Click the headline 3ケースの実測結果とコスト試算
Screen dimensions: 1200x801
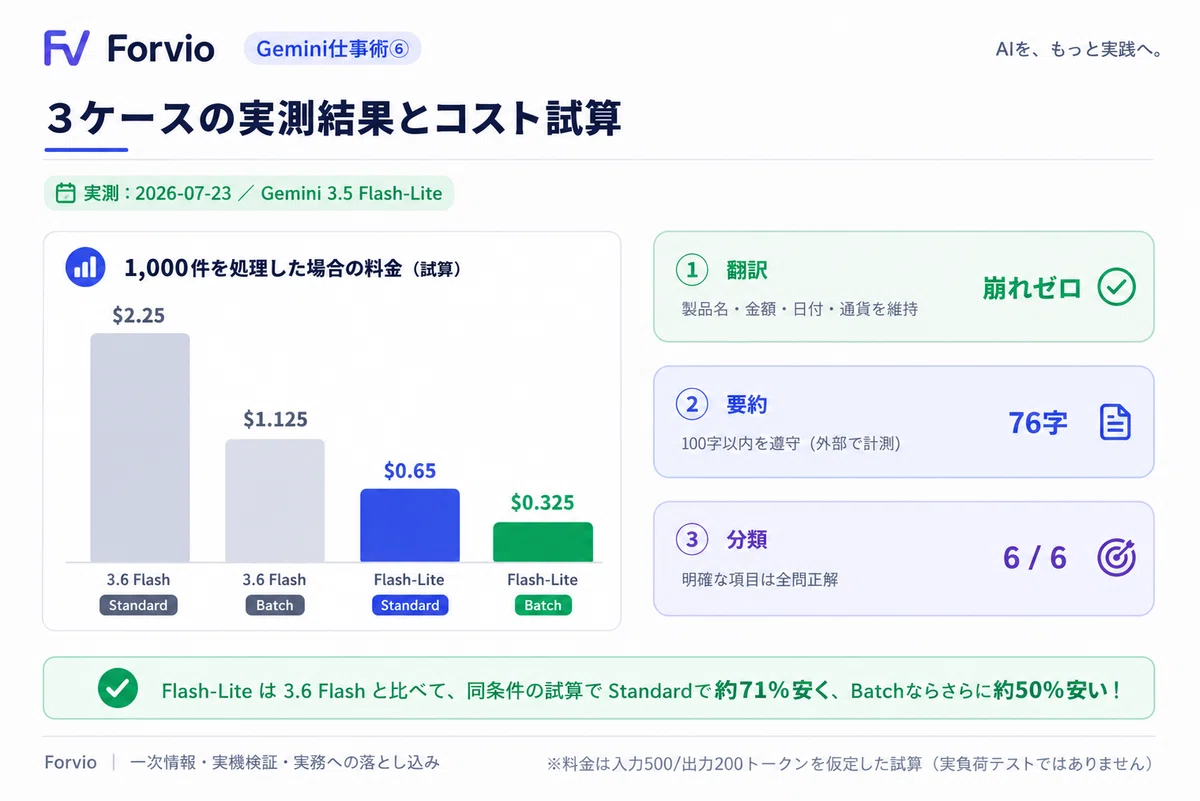coord(334,118)
